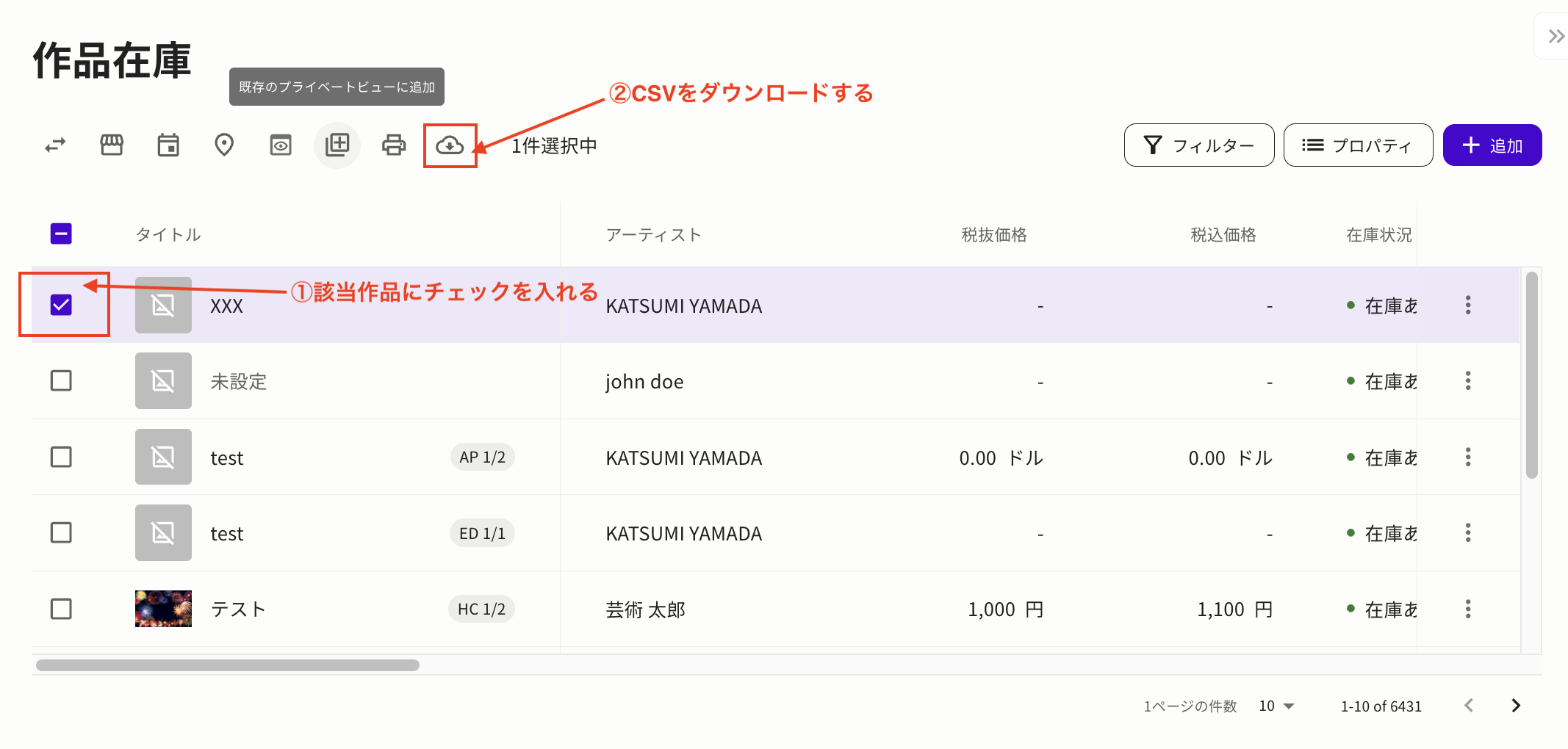
Task: Open the テスト artwork title
Action: [x=238, y=609]
